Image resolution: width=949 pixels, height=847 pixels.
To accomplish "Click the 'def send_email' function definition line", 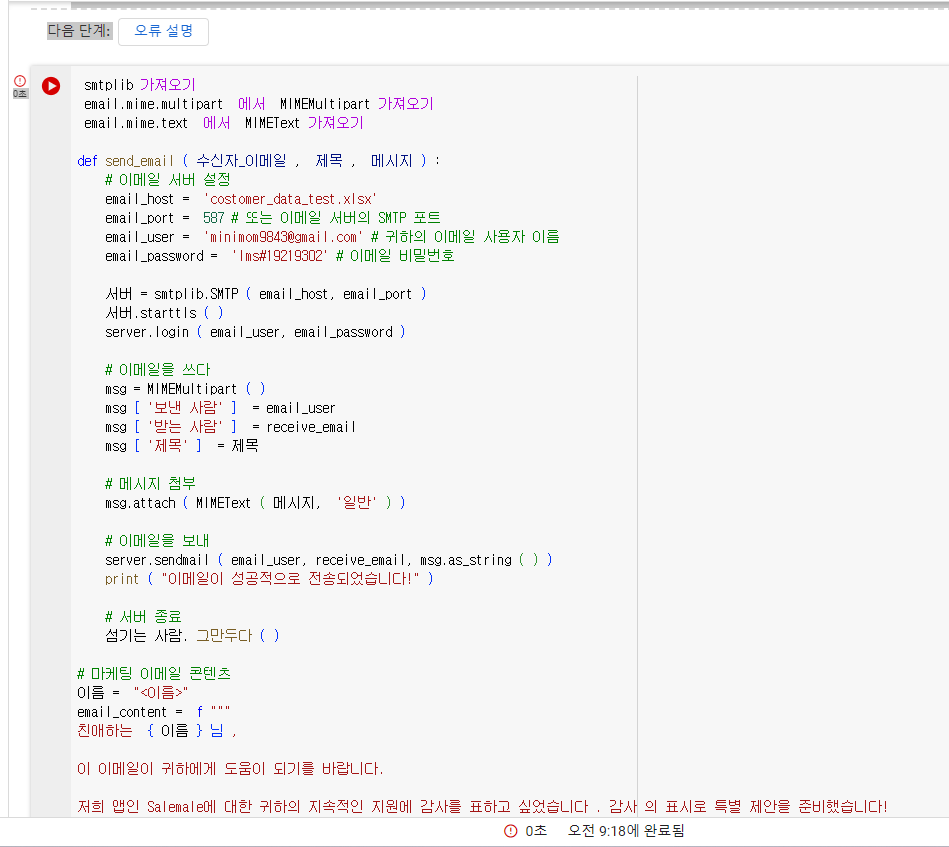I will 258,161.
